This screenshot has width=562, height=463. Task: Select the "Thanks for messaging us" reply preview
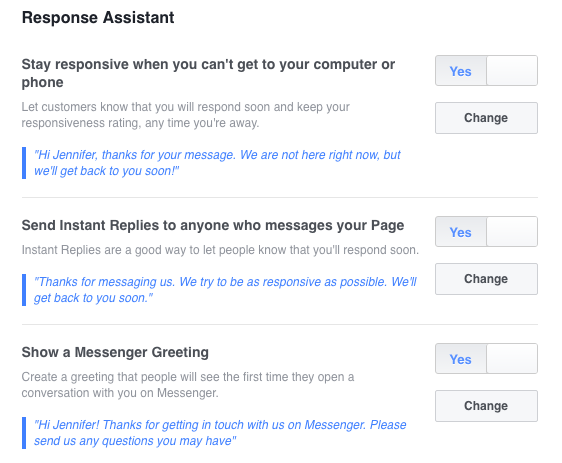click(x=225, y=290)
